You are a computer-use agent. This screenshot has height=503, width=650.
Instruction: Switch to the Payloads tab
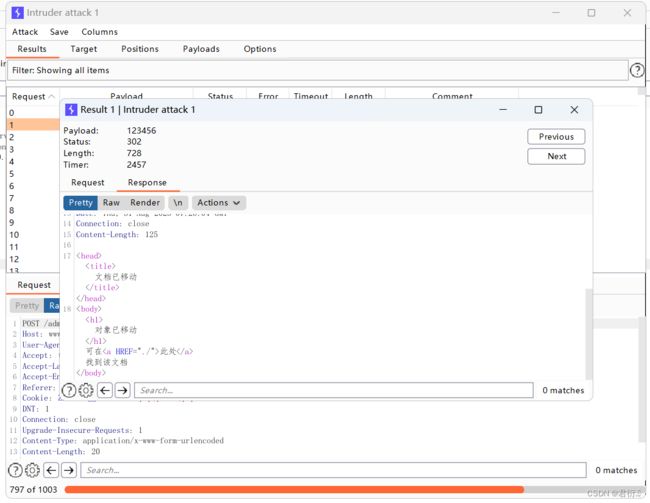click(x=201, y=49)
